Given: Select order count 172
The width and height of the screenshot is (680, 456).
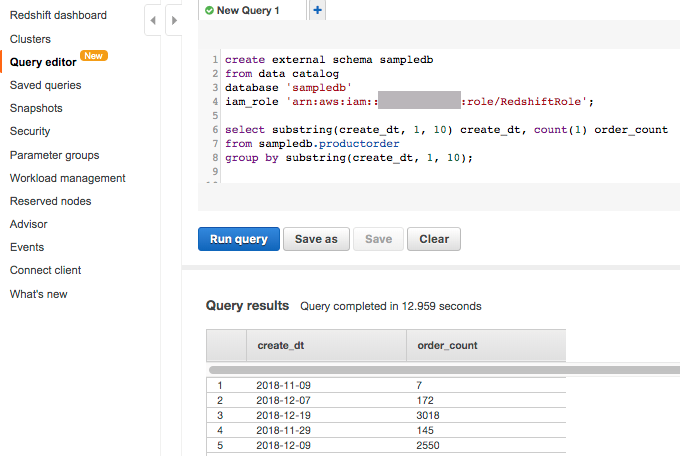Looking at the screenshot, I should point(425,400).
